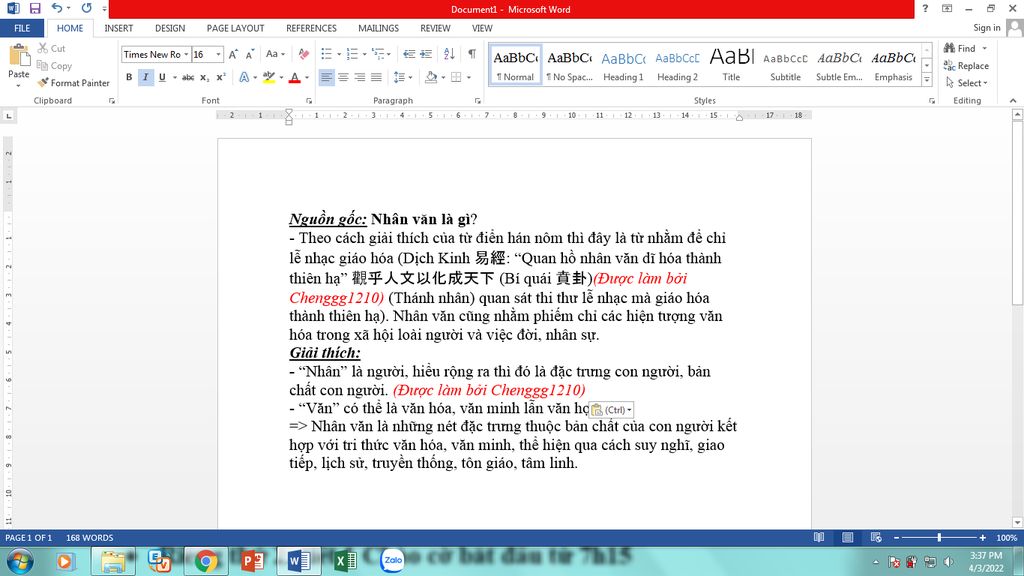Toggle Bold formatting
Image resolution: width=1024 pixels, height=576 pixels.
[x=129, y=77]
